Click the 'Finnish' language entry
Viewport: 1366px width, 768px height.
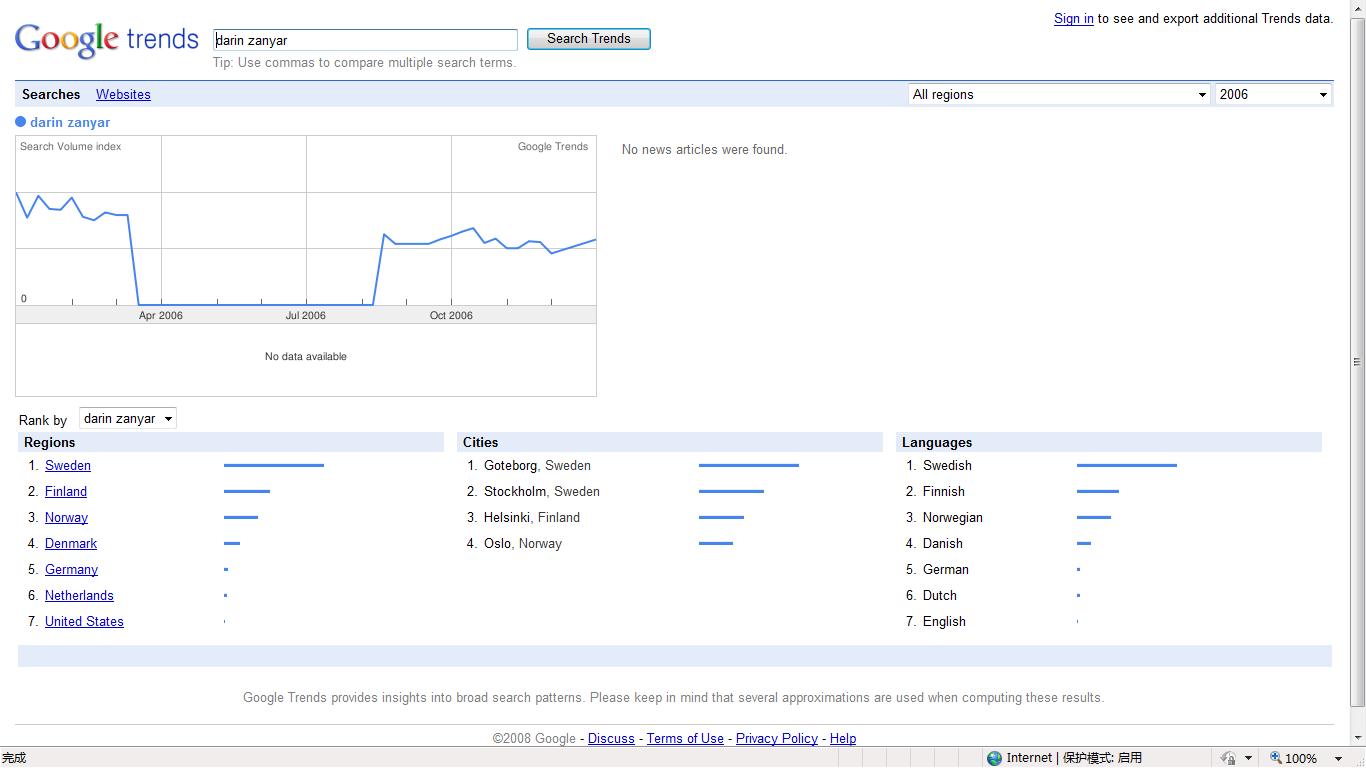pos(944,491)
